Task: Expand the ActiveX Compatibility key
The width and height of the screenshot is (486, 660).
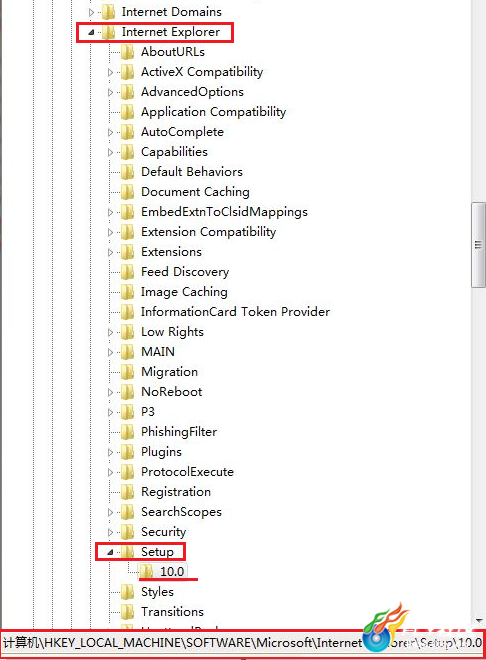Action: click(110, 72)
